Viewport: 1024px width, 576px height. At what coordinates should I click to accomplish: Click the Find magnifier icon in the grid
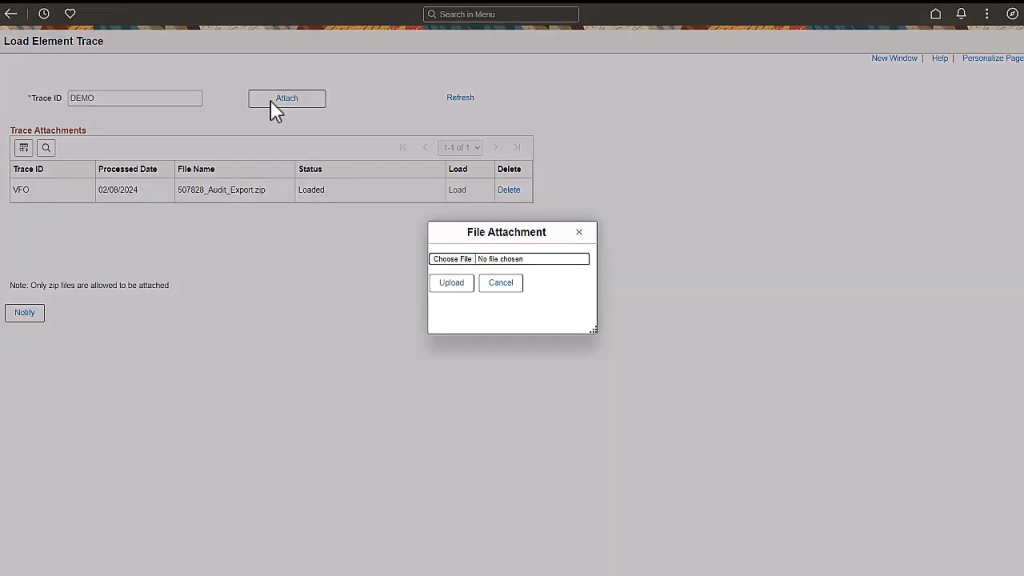45,147
